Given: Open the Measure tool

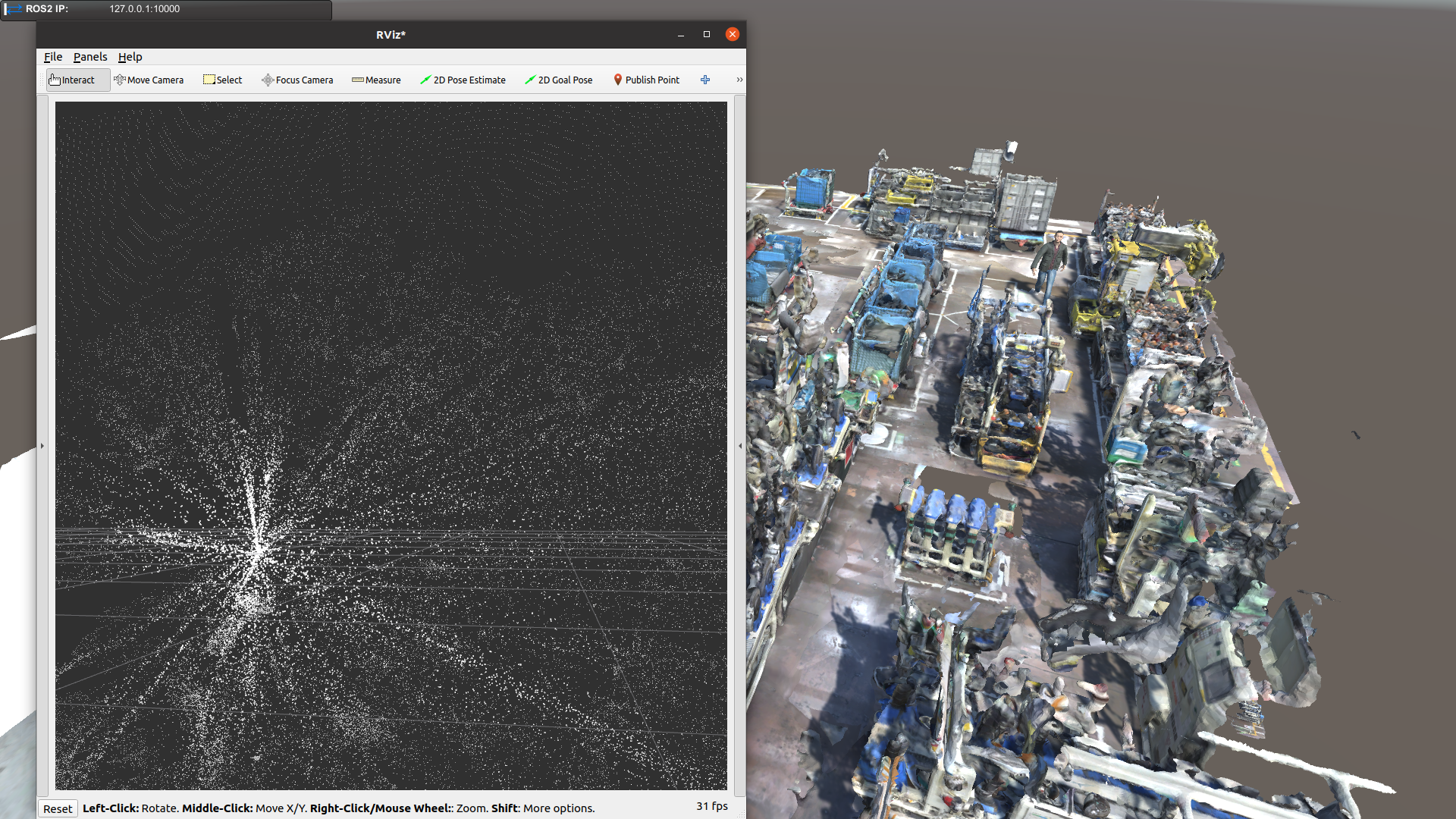Looking at the screenshot, I should tap(377, 80).
